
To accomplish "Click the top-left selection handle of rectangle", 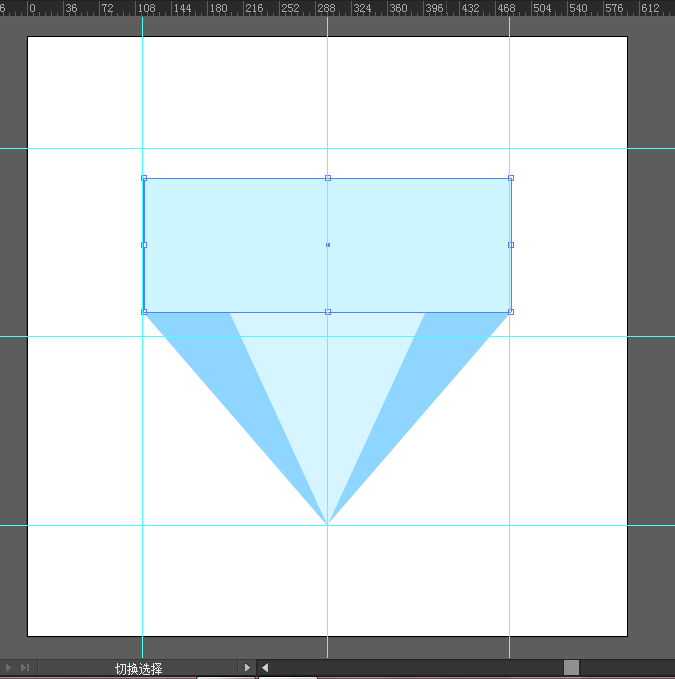I will point(144,178).
